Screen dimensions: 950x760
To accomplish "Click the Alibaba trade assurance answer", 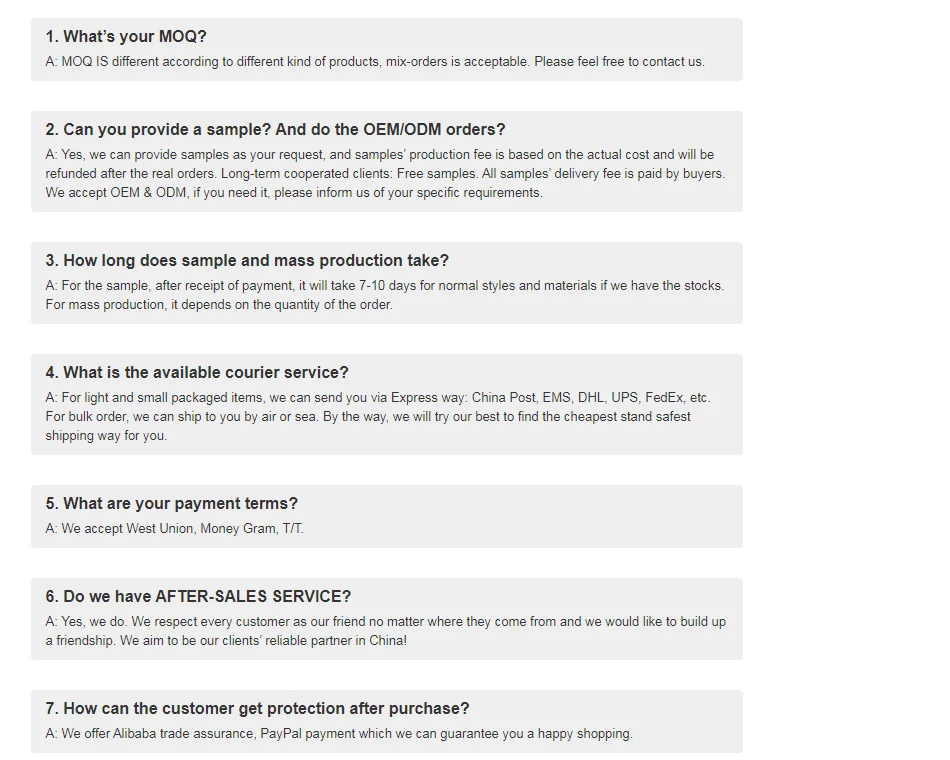I will (339, 734).
